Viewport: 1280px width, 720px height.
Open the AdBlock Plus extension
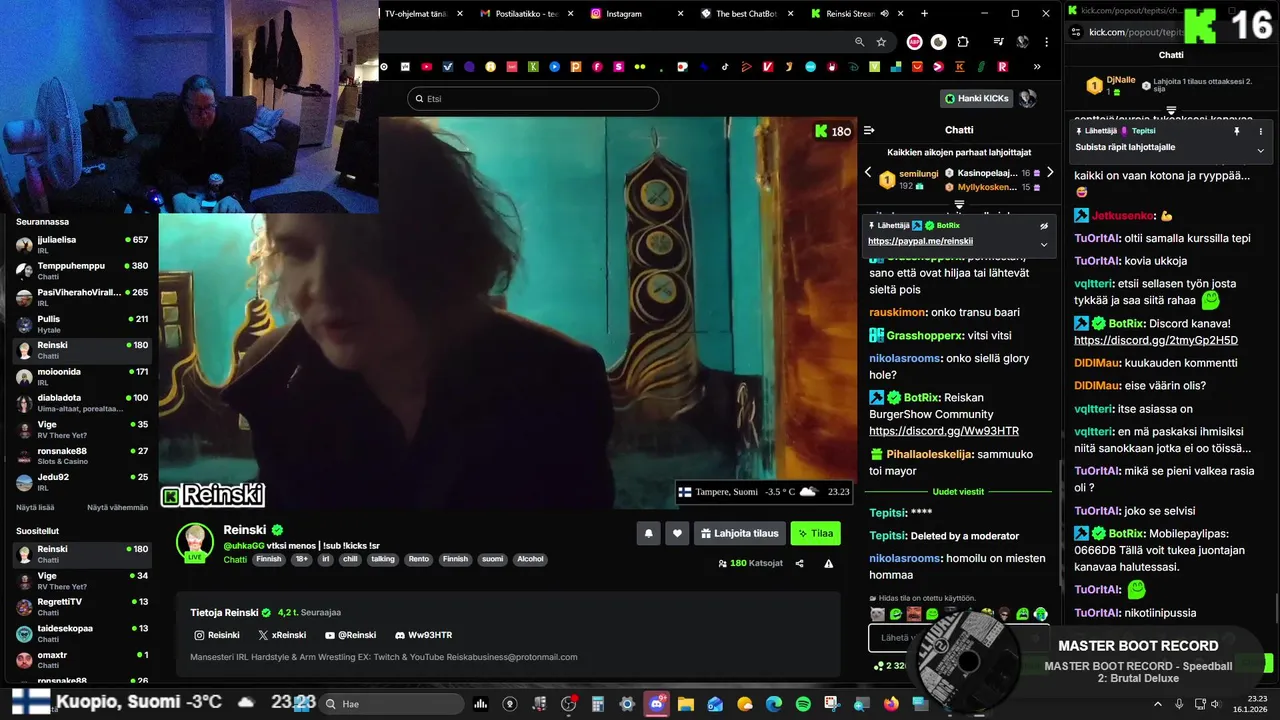point(914,42)
